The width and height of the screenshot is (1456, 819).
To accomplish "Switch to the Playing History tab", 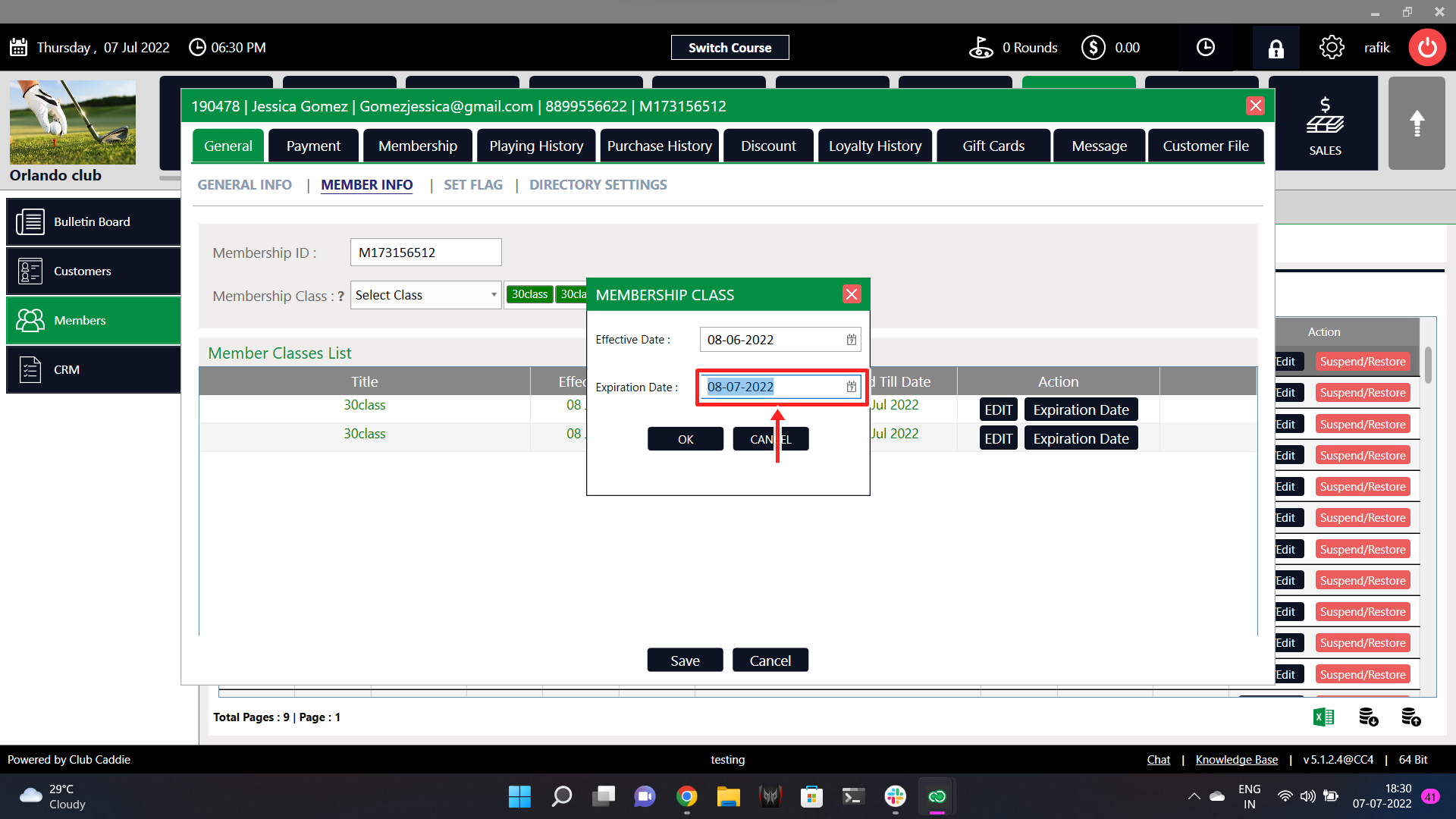I will pyautogui.click(x=536, y=146).
